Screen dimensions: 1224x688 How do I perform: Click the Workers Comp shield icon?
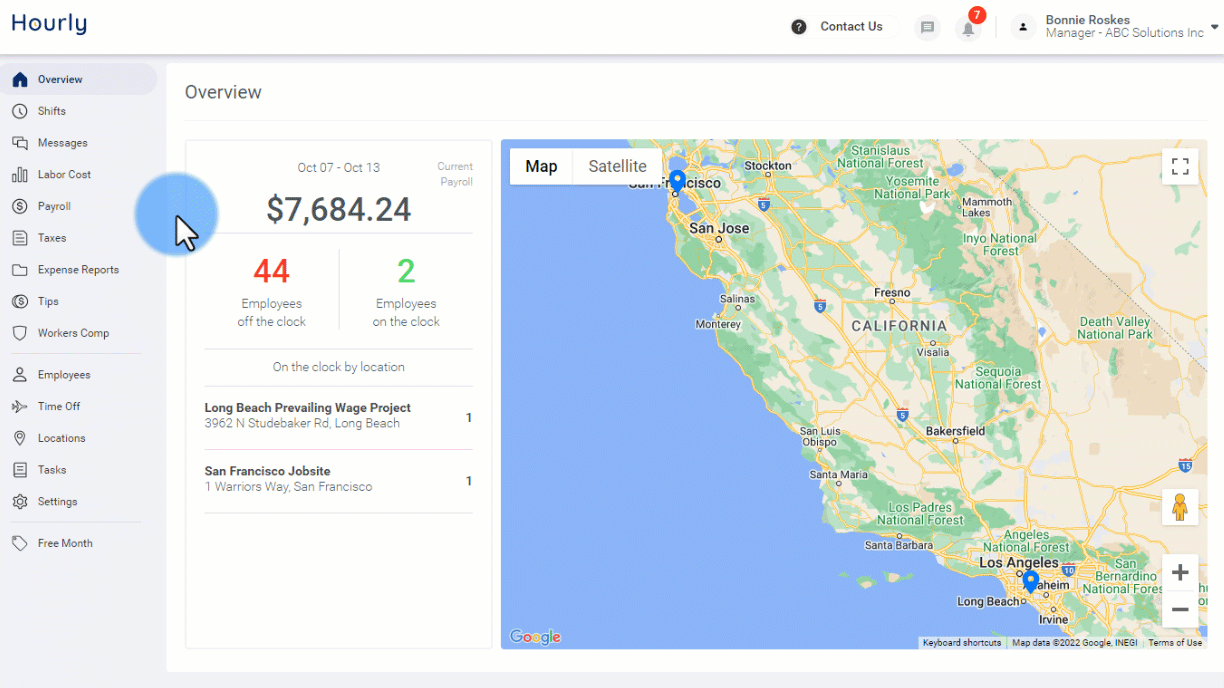19,333
